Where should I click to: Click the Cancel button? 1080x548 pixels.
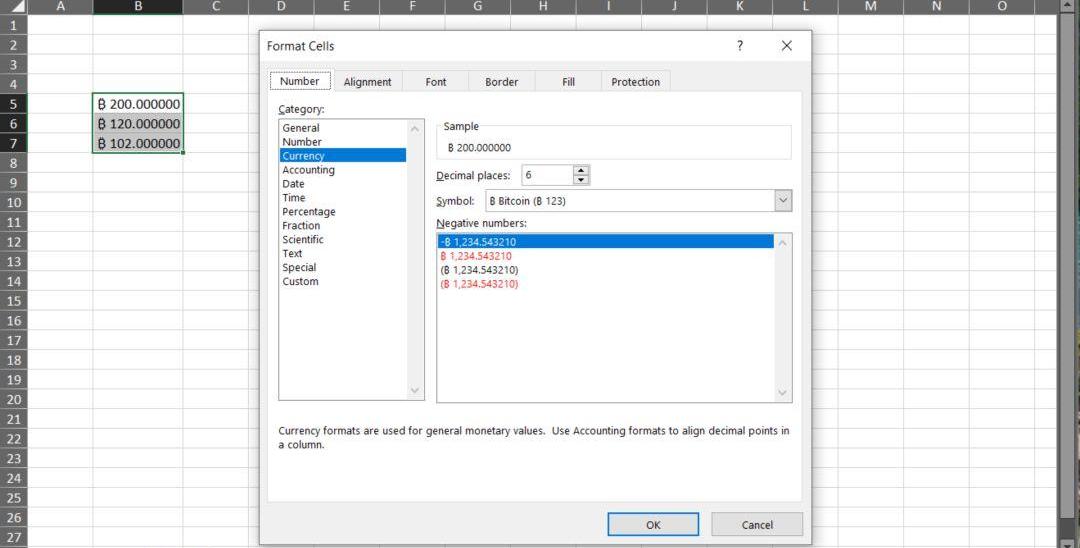[757, 525]
